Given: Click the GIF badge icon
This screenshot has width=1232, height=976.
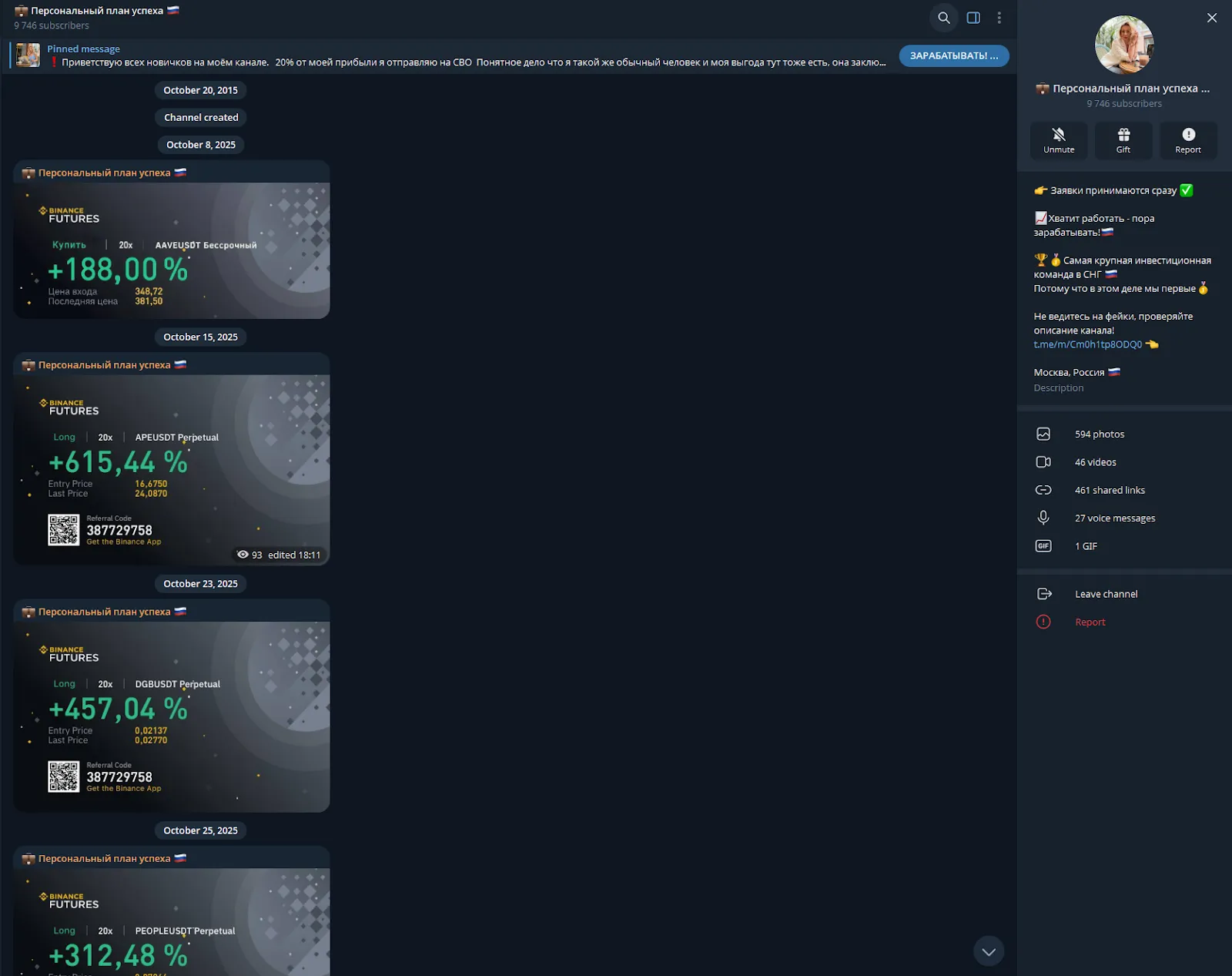Looking at the screenshot, I should point(1043,546).
